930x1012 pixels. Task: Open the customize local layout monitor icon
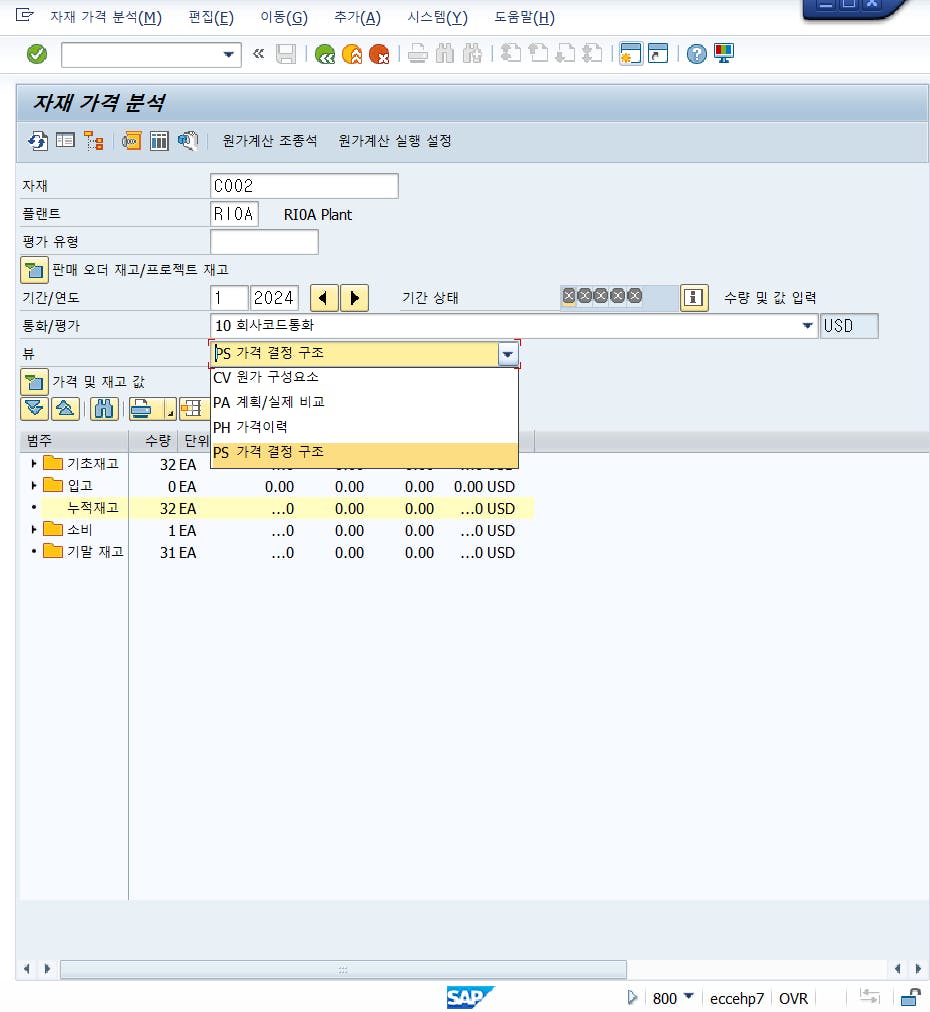pos(724,54)
